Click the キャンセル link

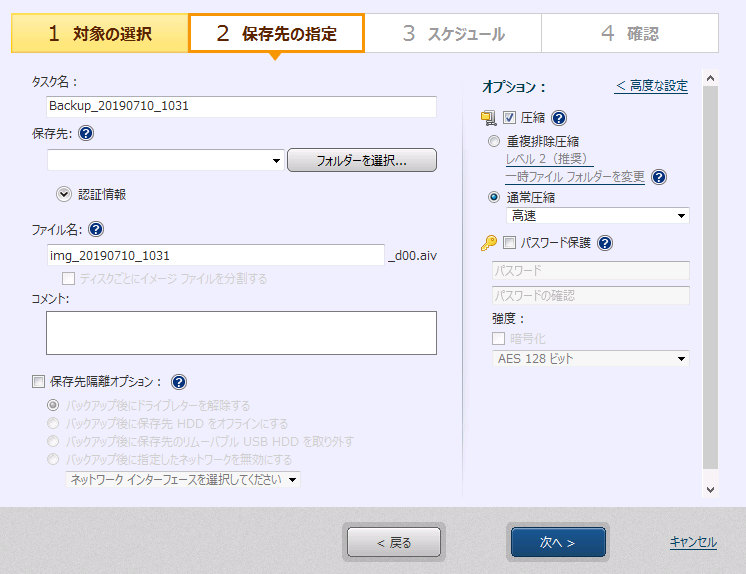tap(693, 542)
